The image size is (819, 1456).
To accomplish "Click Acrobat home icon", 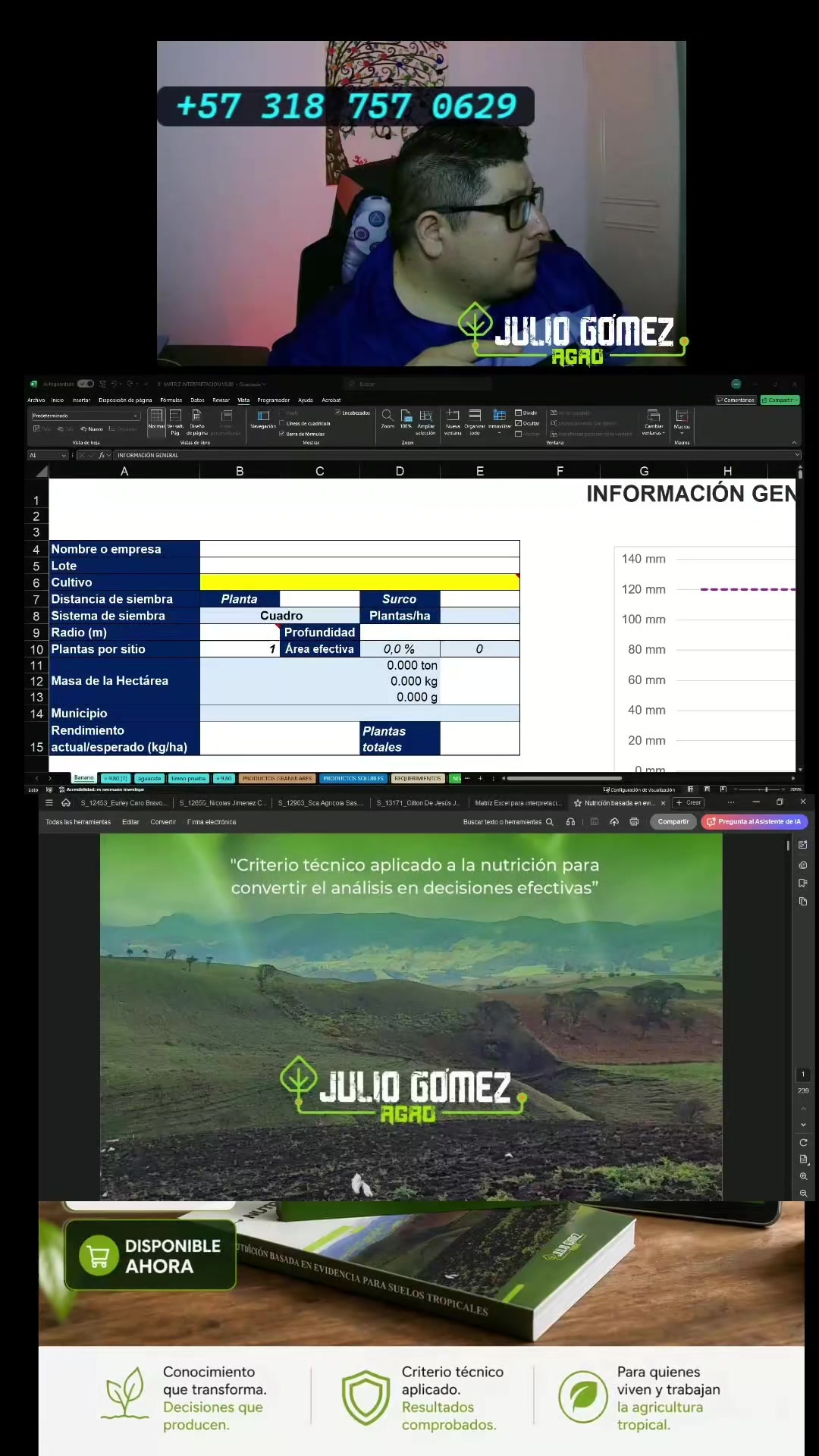I will coord(66,802).
